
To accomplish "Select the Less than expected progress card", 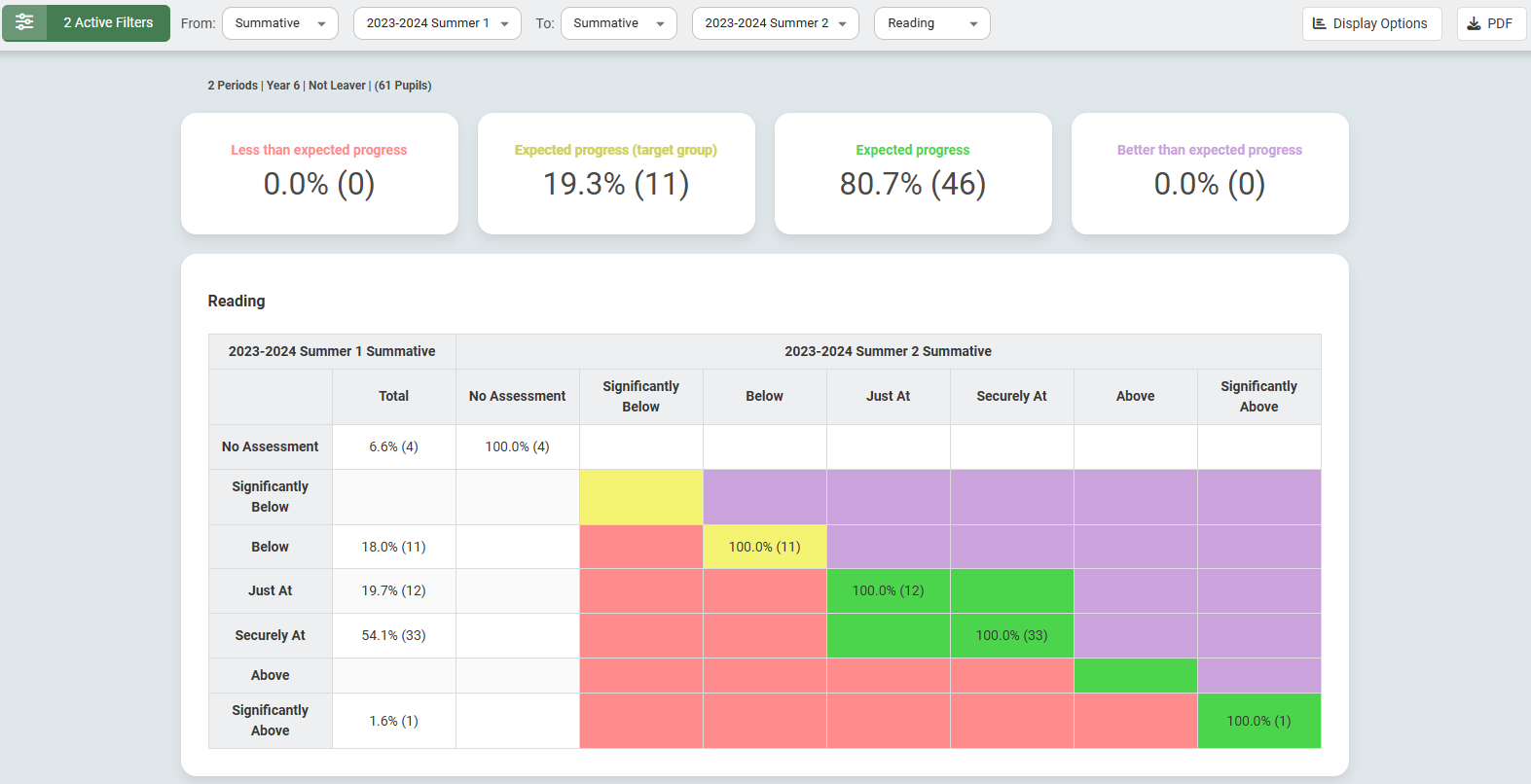I will [x=319, y=173].
